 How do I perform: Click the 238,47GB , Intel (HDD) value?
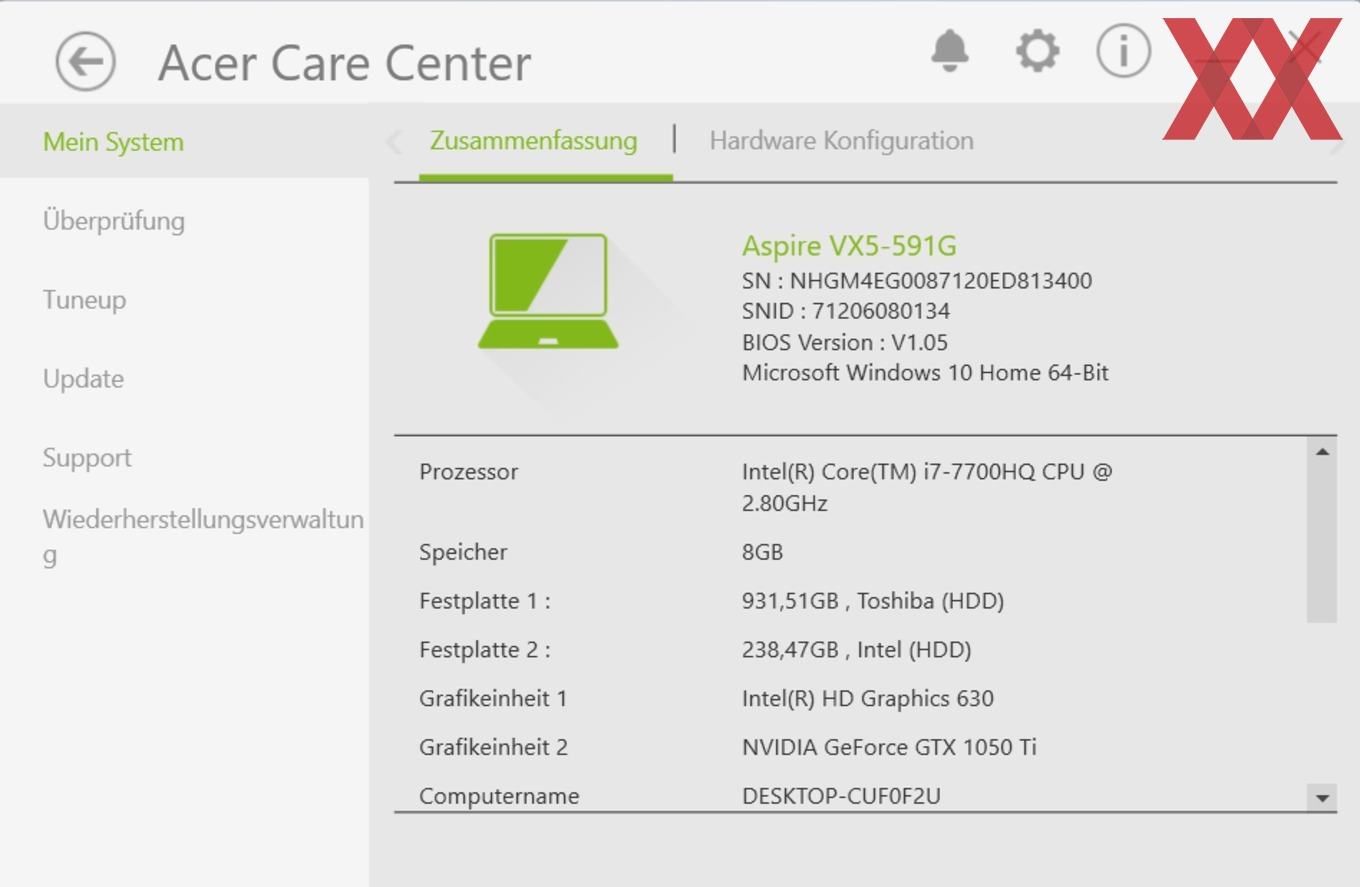coord(857,650)
